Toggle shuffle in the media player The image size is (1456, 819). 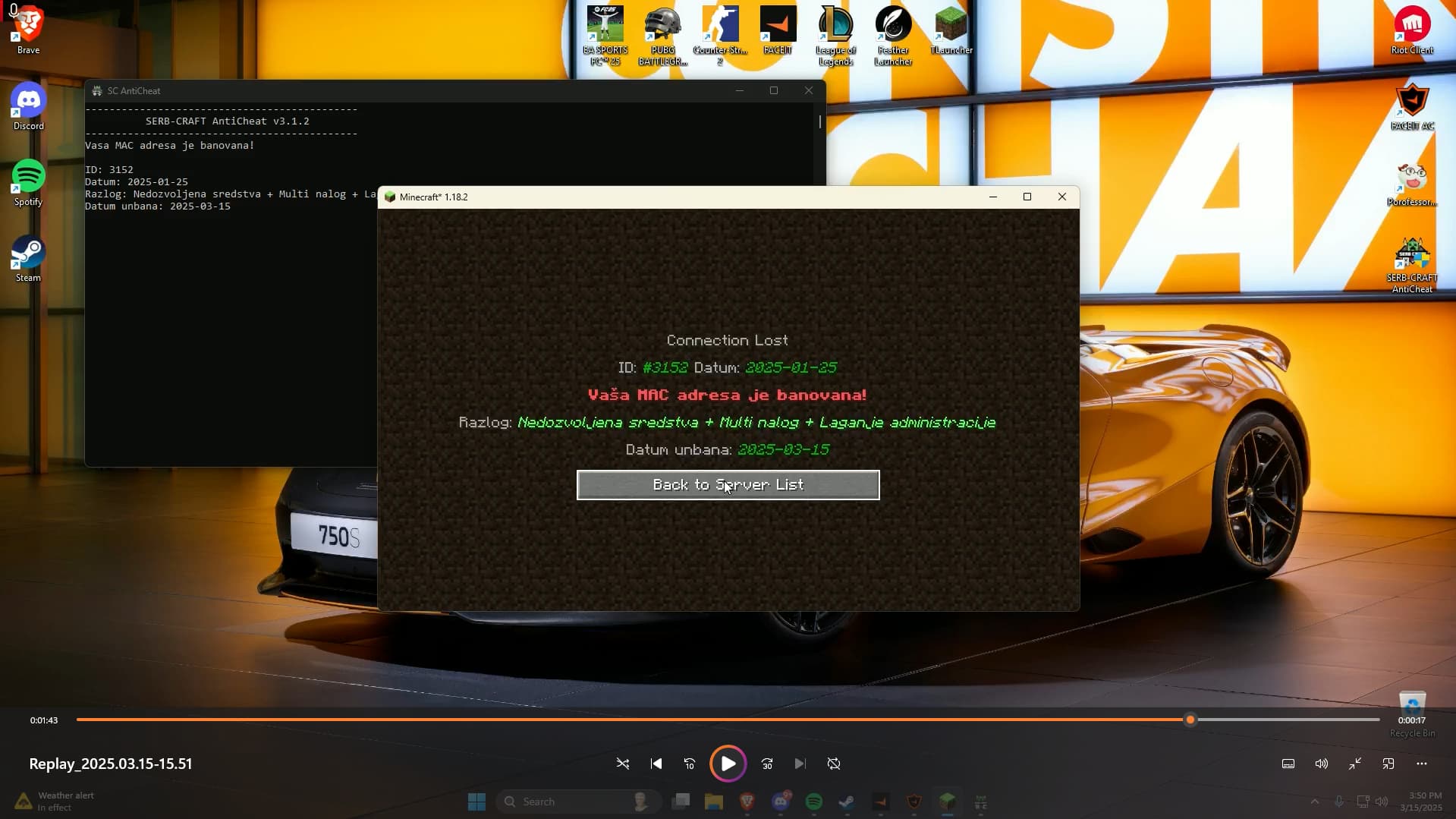(623, 764)
